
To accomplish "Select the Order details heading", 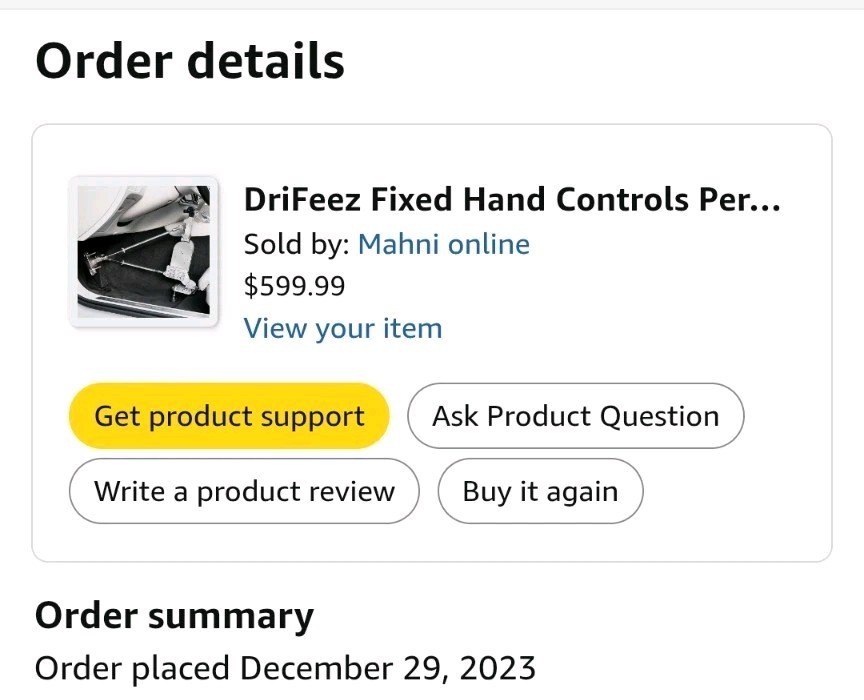I will pos(190,60).
